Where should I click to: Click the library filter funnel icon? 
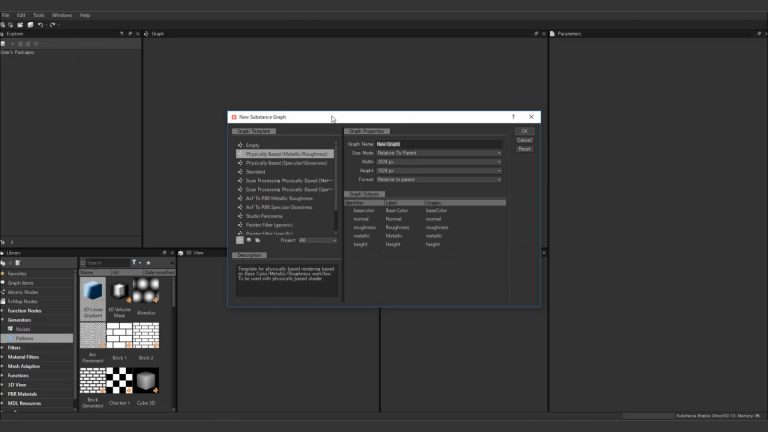[135, 262]
